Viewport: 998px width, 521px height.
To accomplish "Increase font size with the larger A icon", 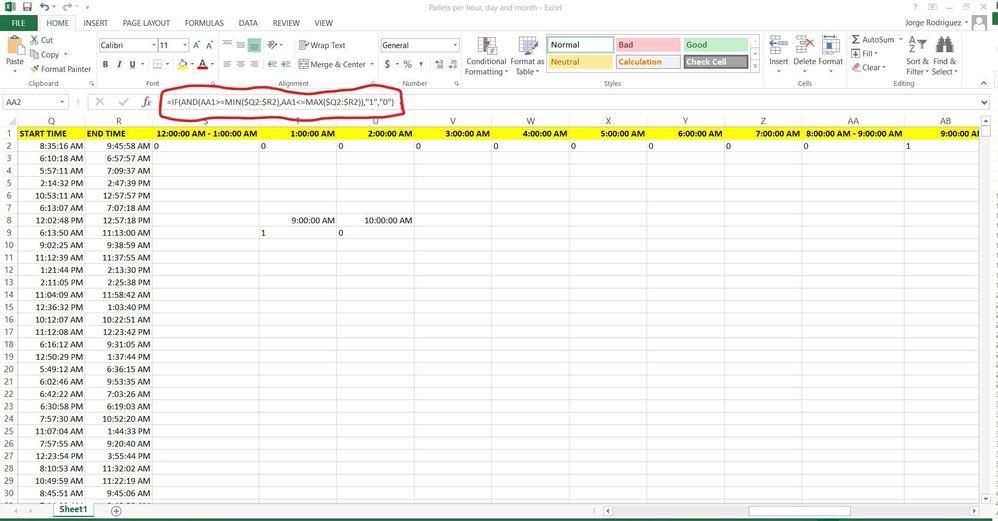I will coord(196,45).
